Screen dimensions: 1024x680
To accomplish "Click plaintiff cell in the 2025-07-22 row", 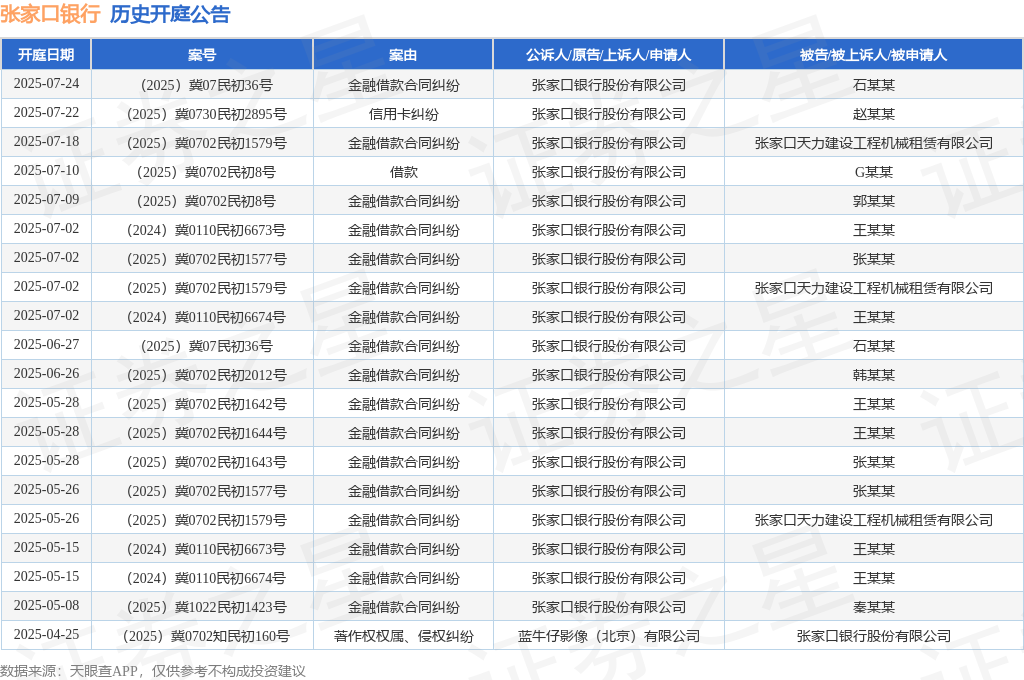I will [x=609, y=114].
